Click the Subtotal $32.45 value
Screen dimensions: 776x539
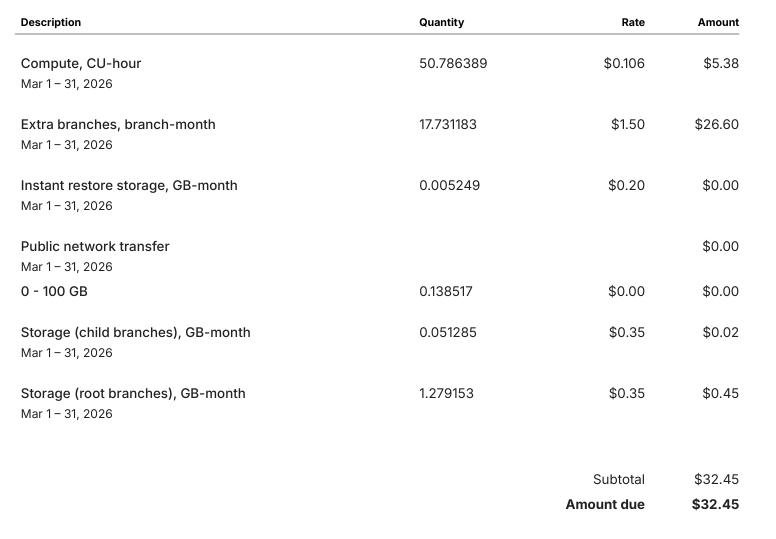716,479
